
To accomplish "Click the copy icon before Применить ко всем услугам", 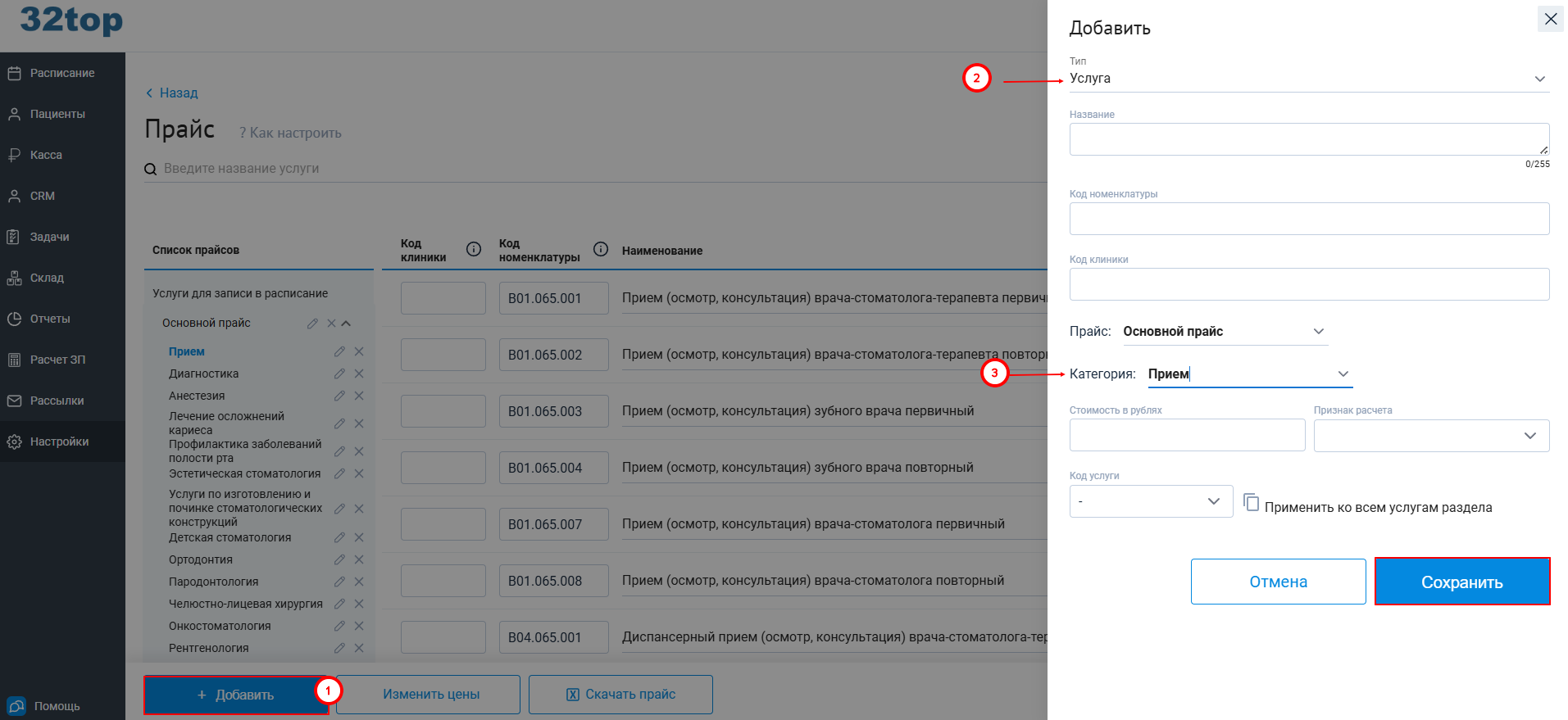I will 1251,502.
